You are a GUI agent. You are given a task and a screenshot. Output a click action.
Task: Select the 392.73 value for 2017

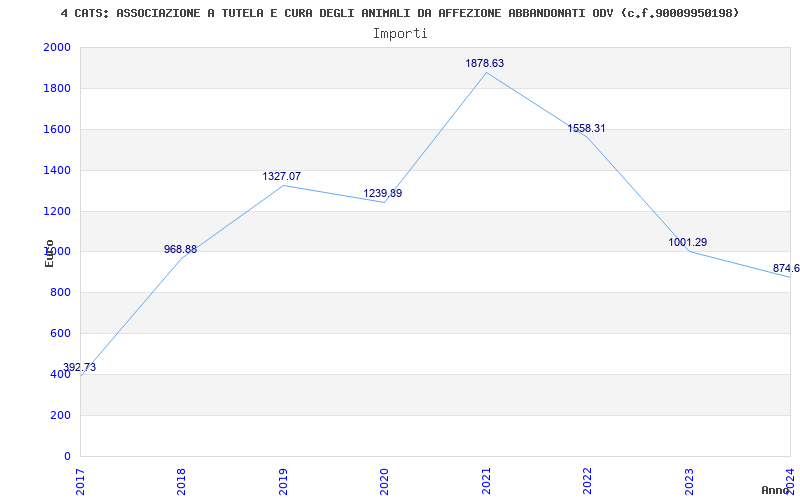point(79,367)
